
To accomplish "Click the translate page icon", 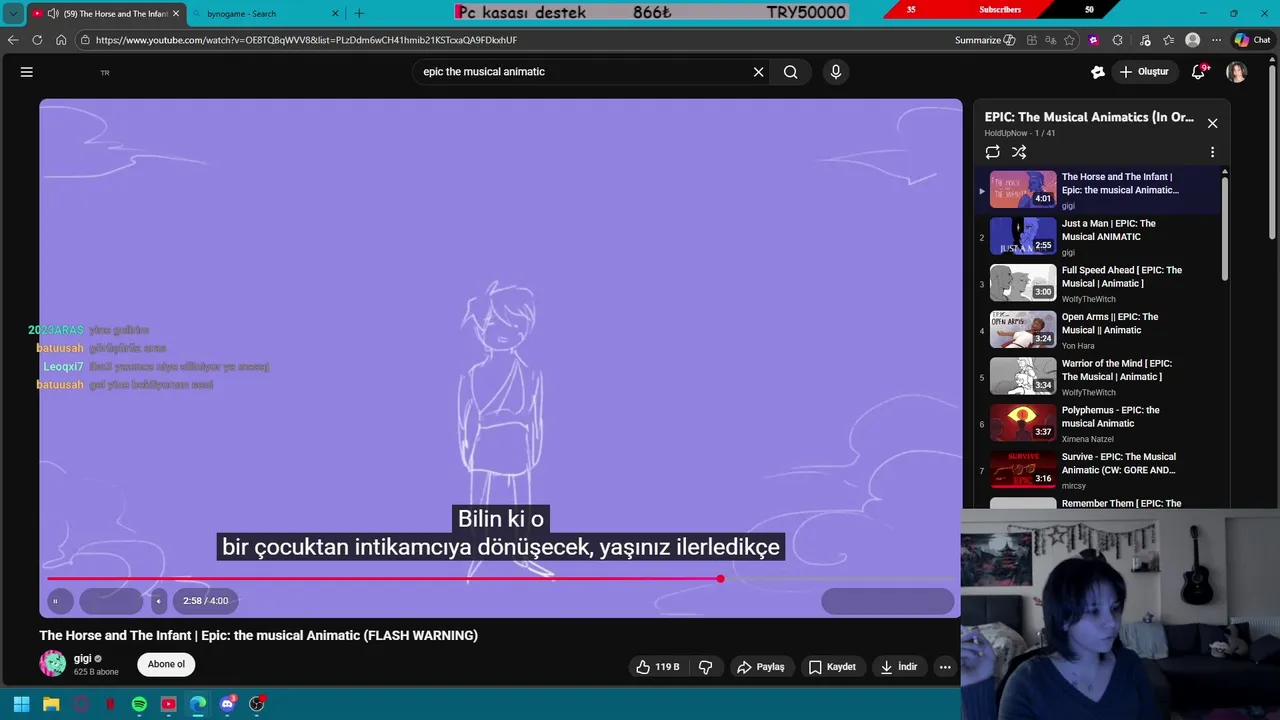I will [x=1050, y=40].
